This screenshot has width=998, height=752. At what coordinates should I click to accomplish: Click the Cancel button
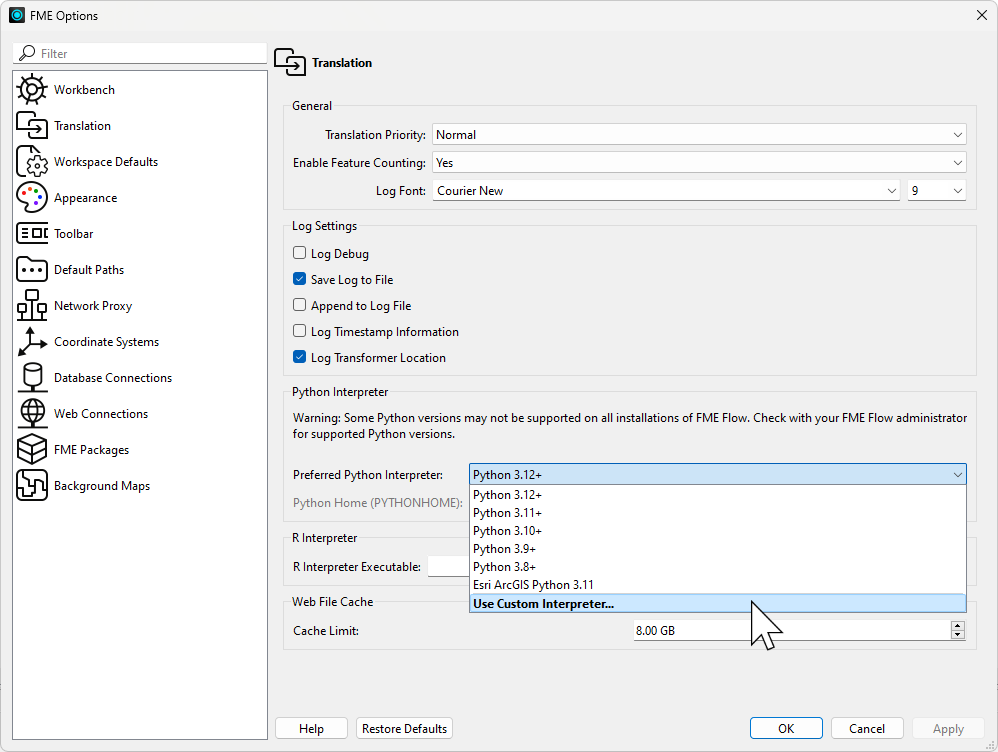[867, 728]
